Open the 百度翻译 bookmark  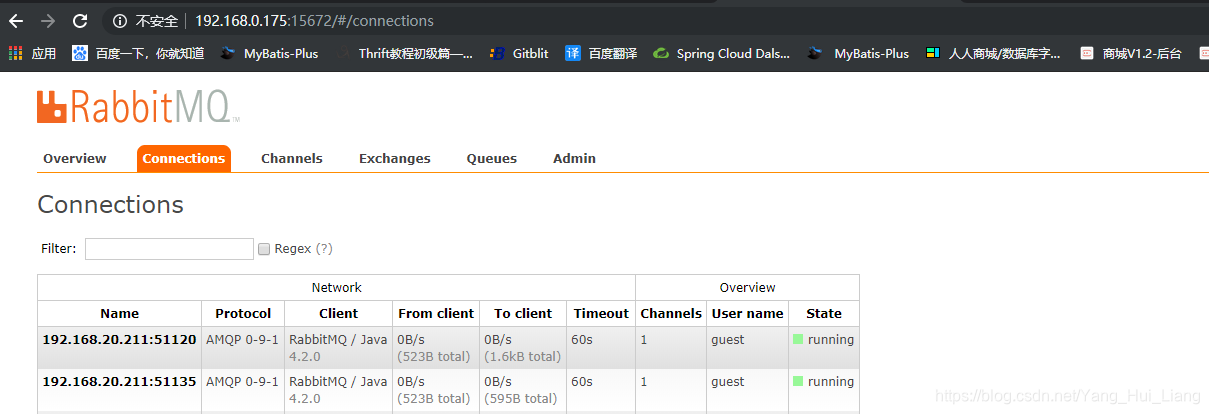[x=601, y=54]
